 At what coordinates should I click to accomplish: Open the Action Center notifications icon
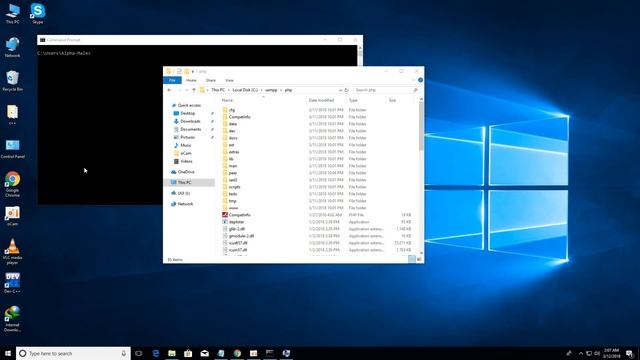click(x=630, y=353)
